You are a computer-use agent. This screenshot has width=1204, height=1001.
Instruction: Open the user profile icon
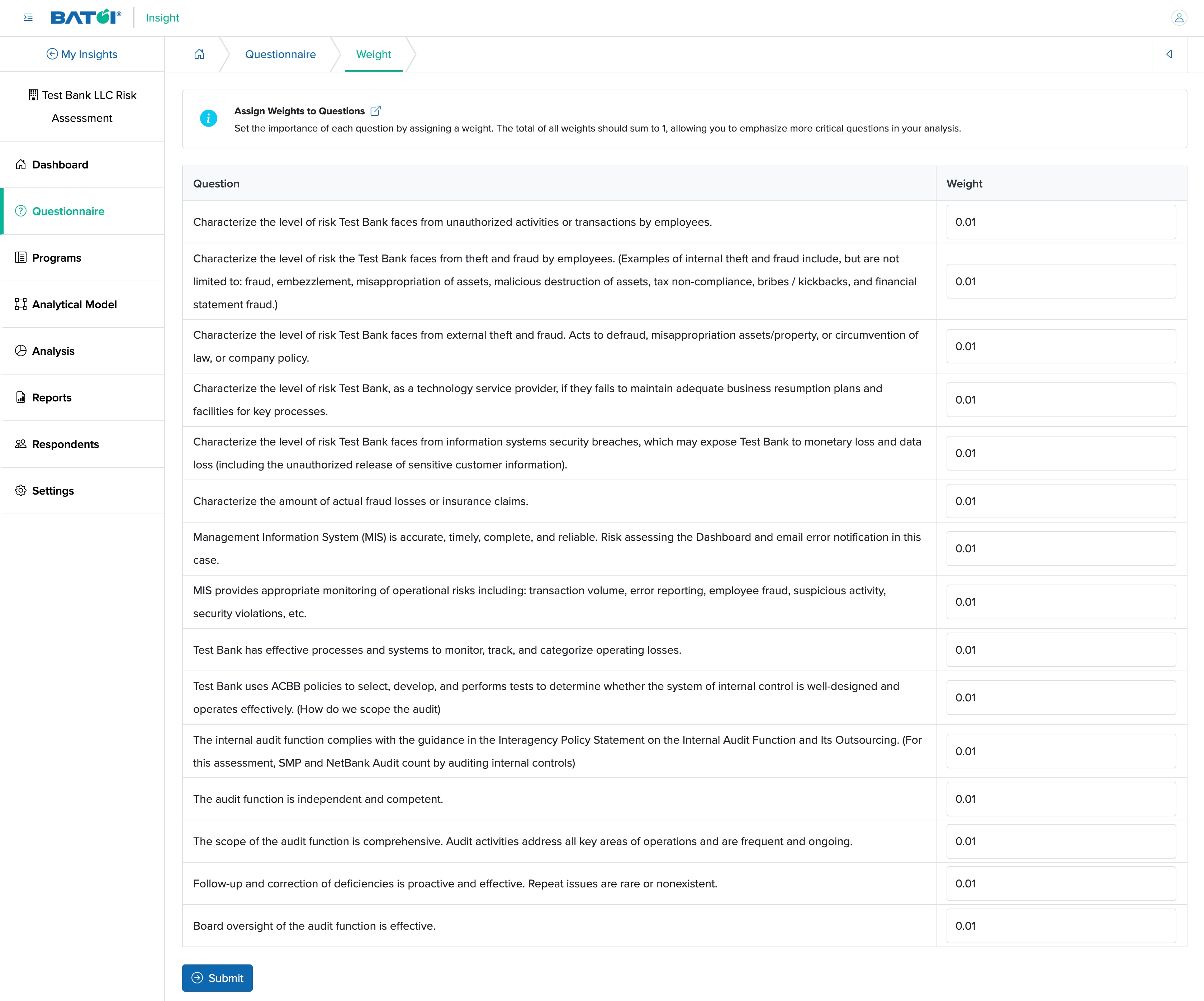1179,18
